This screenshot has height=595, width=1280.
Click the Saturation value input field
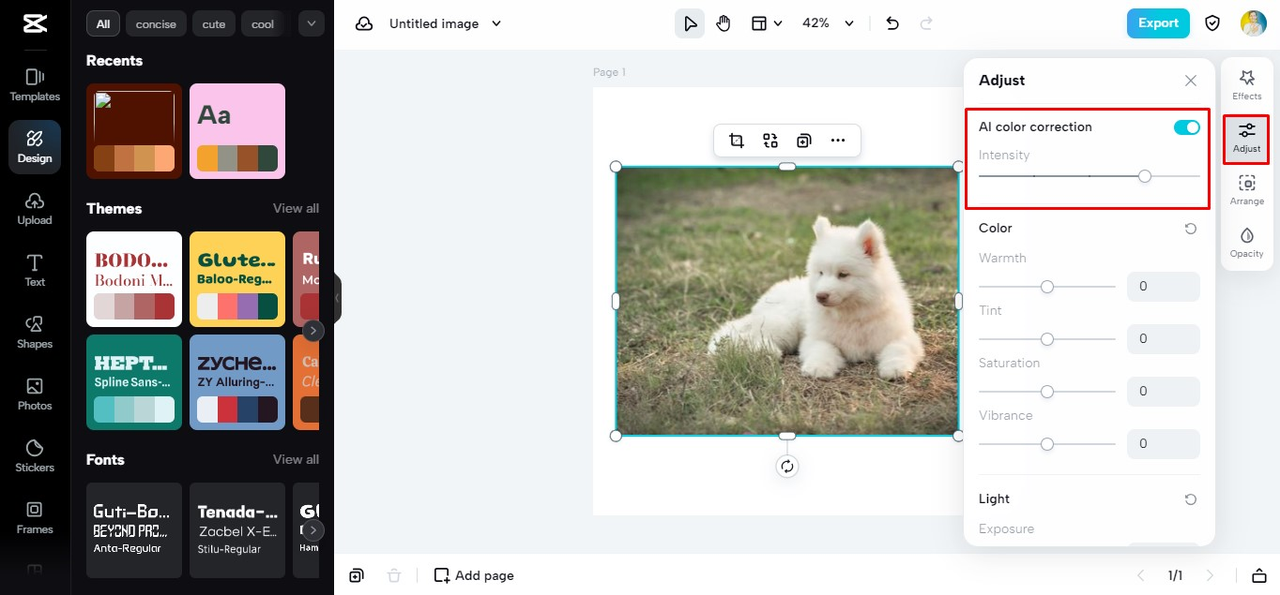[1163, 391]
